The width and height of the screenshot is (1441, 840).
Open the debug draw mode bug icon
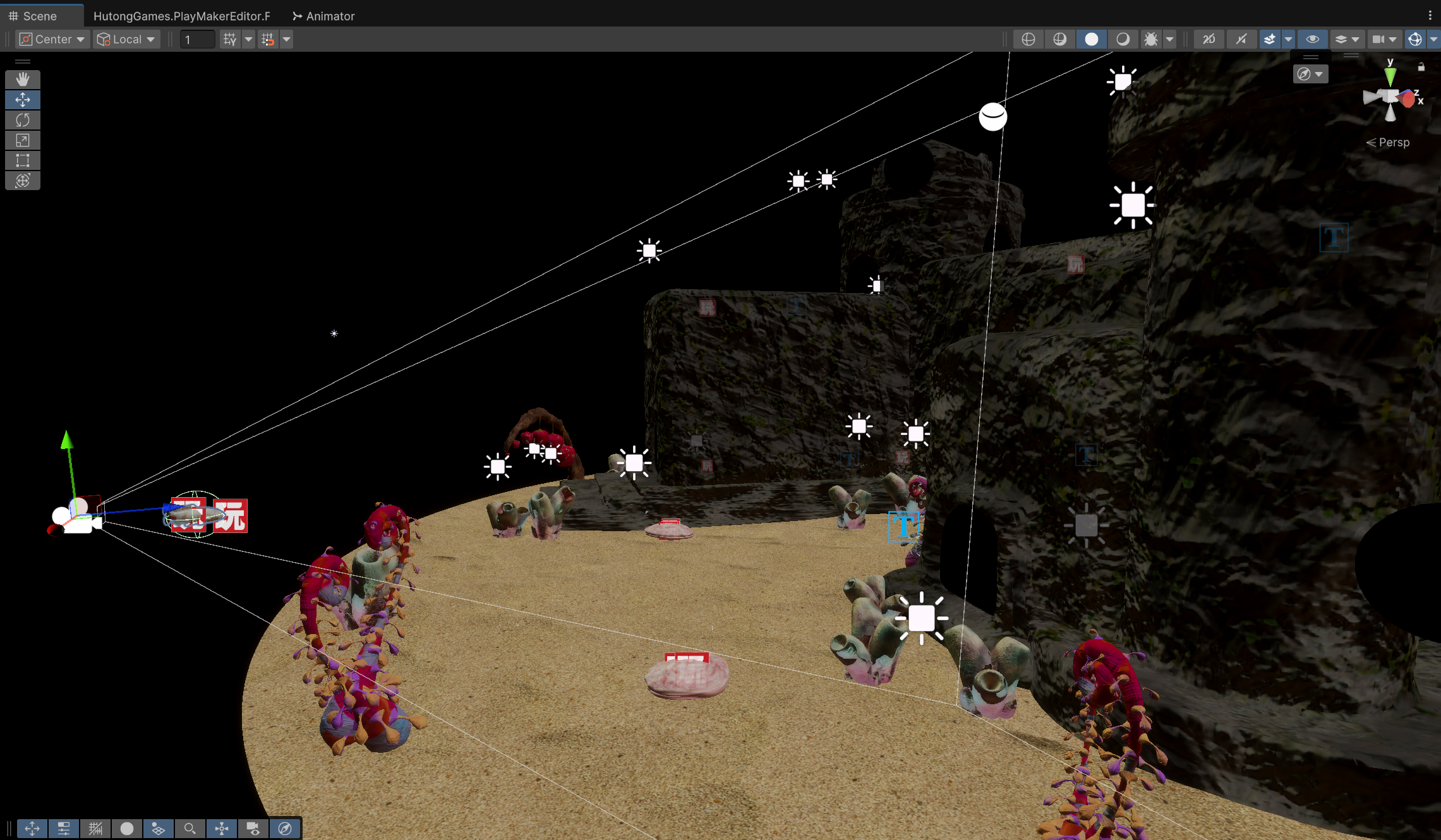coord(1151,39)
